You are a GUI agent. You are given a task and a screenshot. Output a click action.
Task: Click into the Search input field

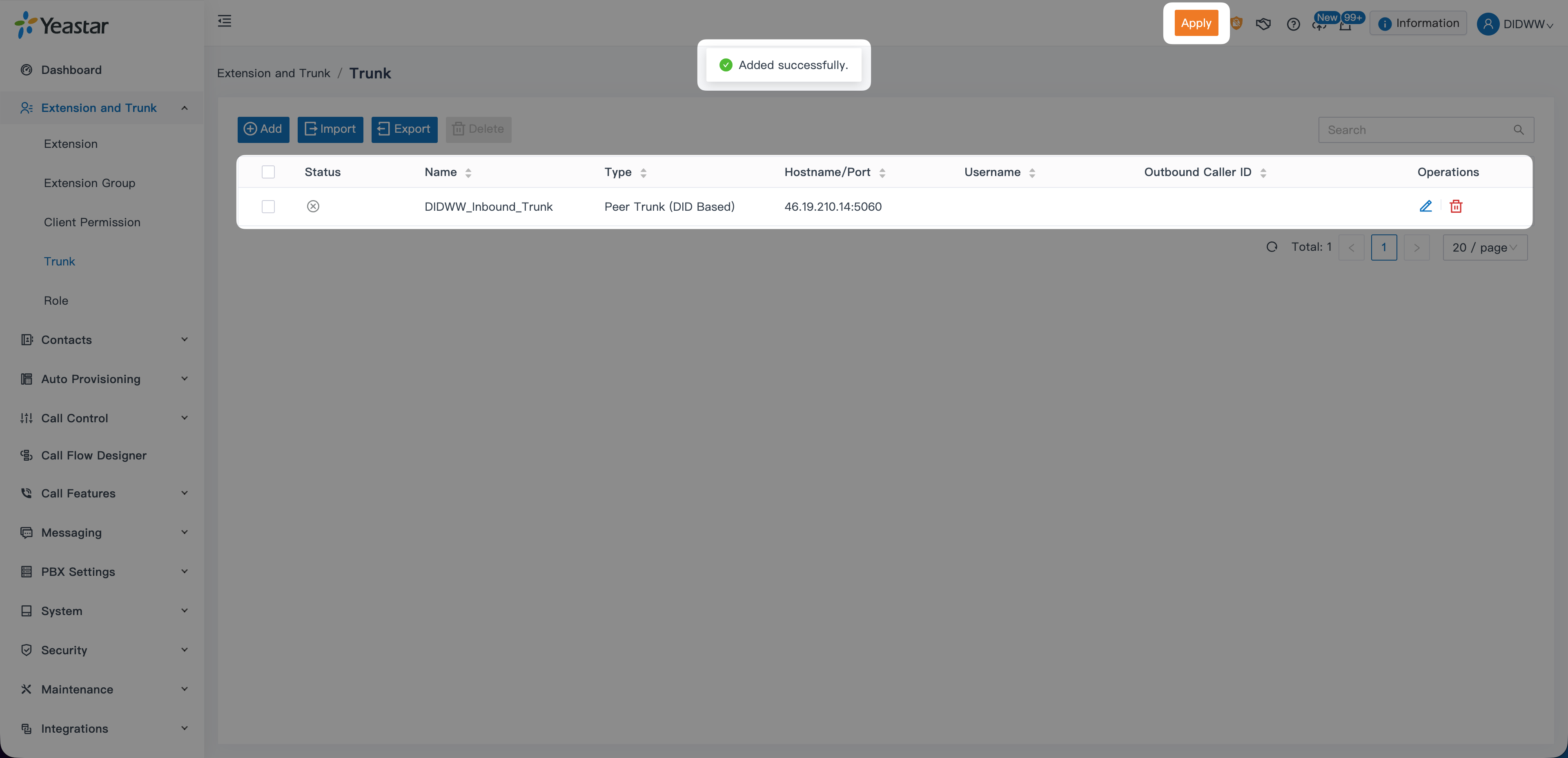pos(1412,130)
